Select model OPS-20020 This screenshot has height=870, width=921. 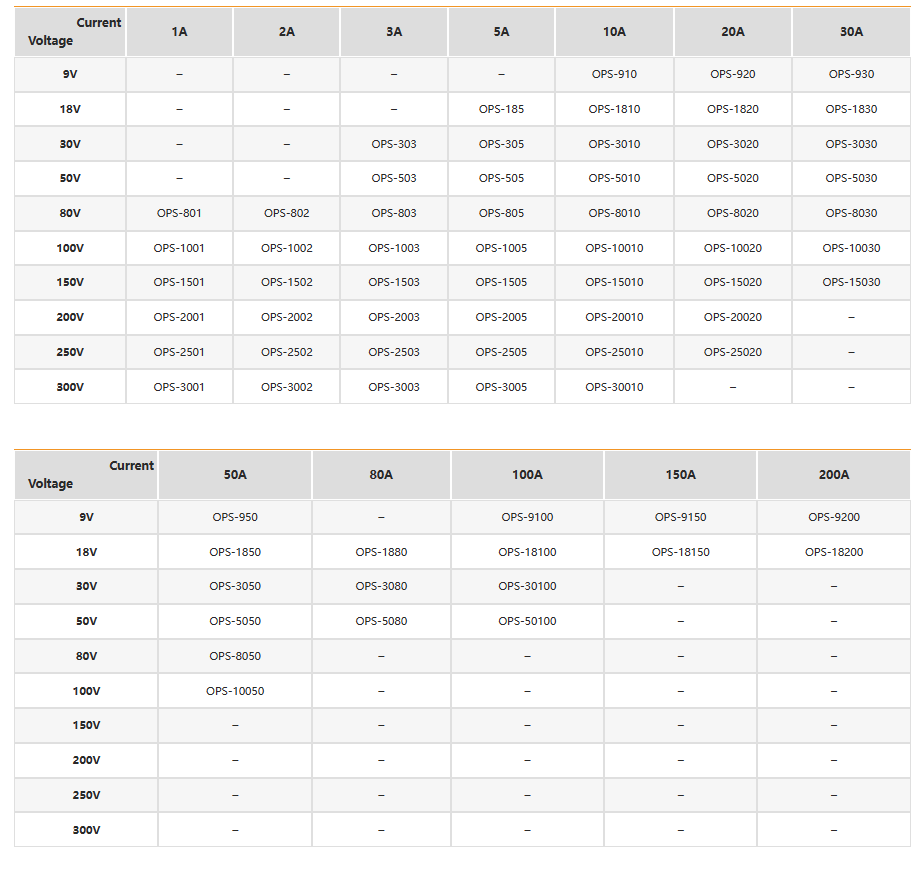coord(732,317)
